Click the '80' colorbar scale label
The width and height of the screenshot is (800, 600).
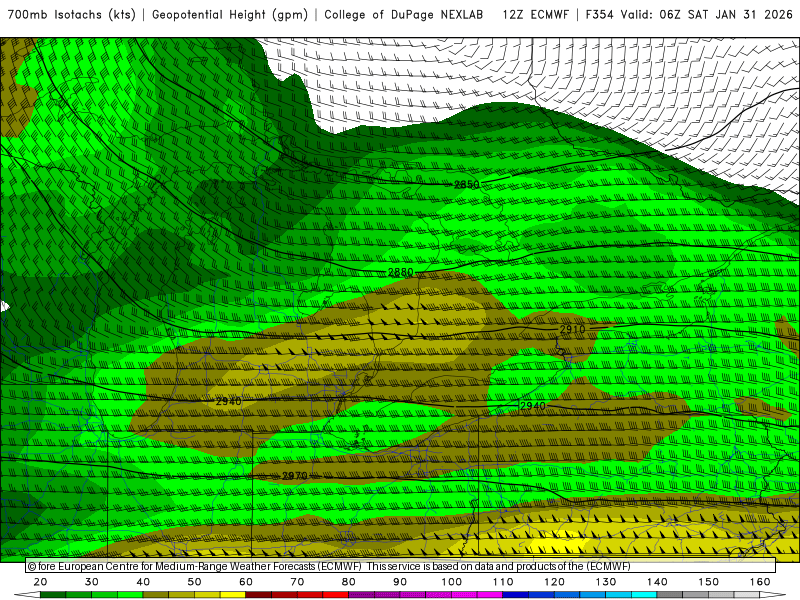point(348,582)
